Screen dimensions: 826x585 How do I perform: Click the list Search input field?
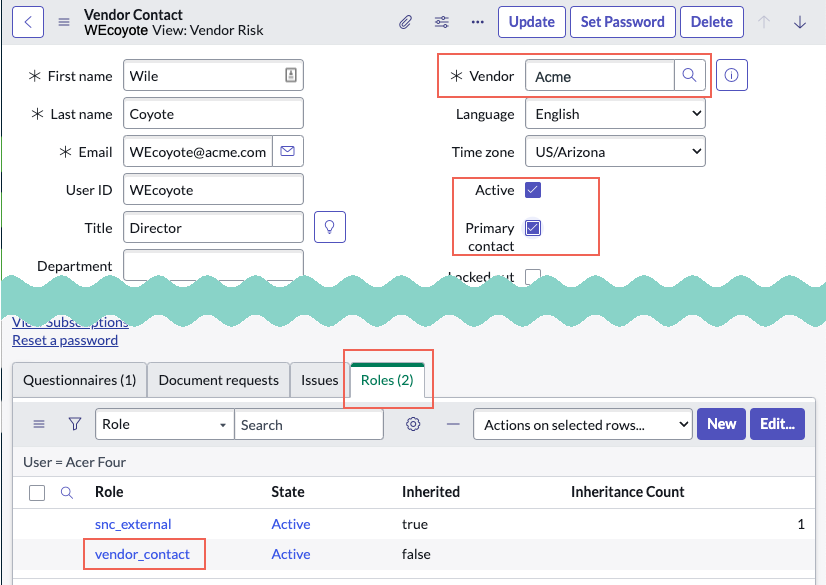[309, 424]
